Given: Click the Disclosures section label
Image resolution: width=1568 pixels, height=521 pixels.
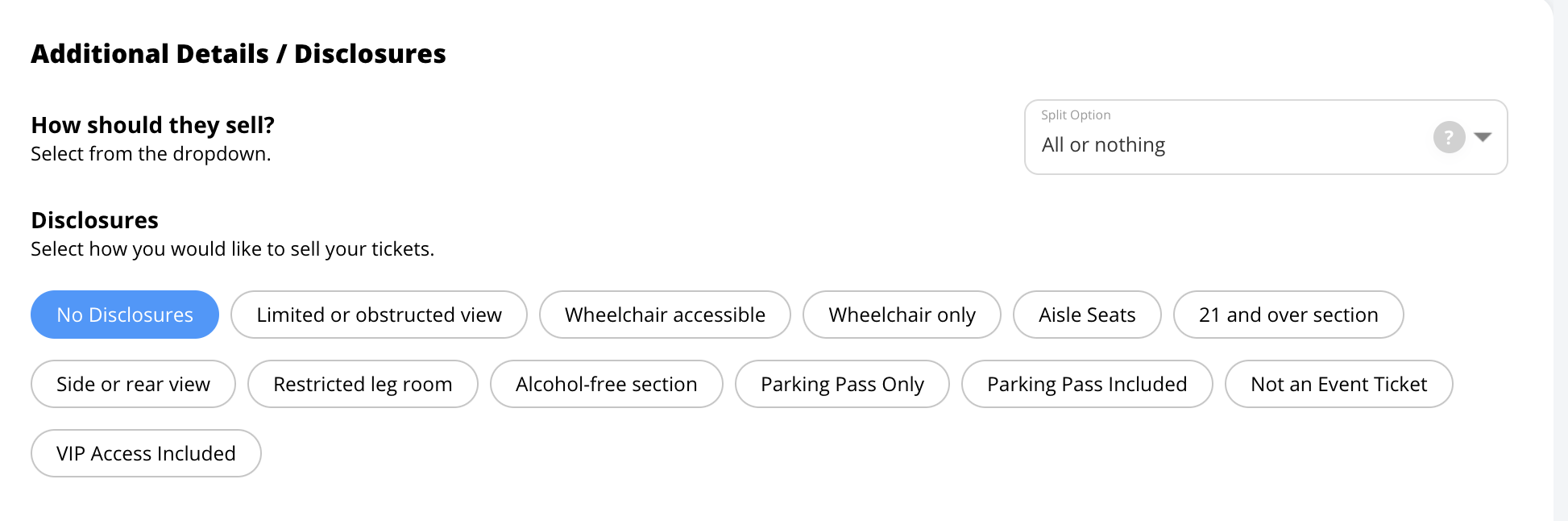Looking at the screenshot, I should pyautogui.click(x=94, y=219).
